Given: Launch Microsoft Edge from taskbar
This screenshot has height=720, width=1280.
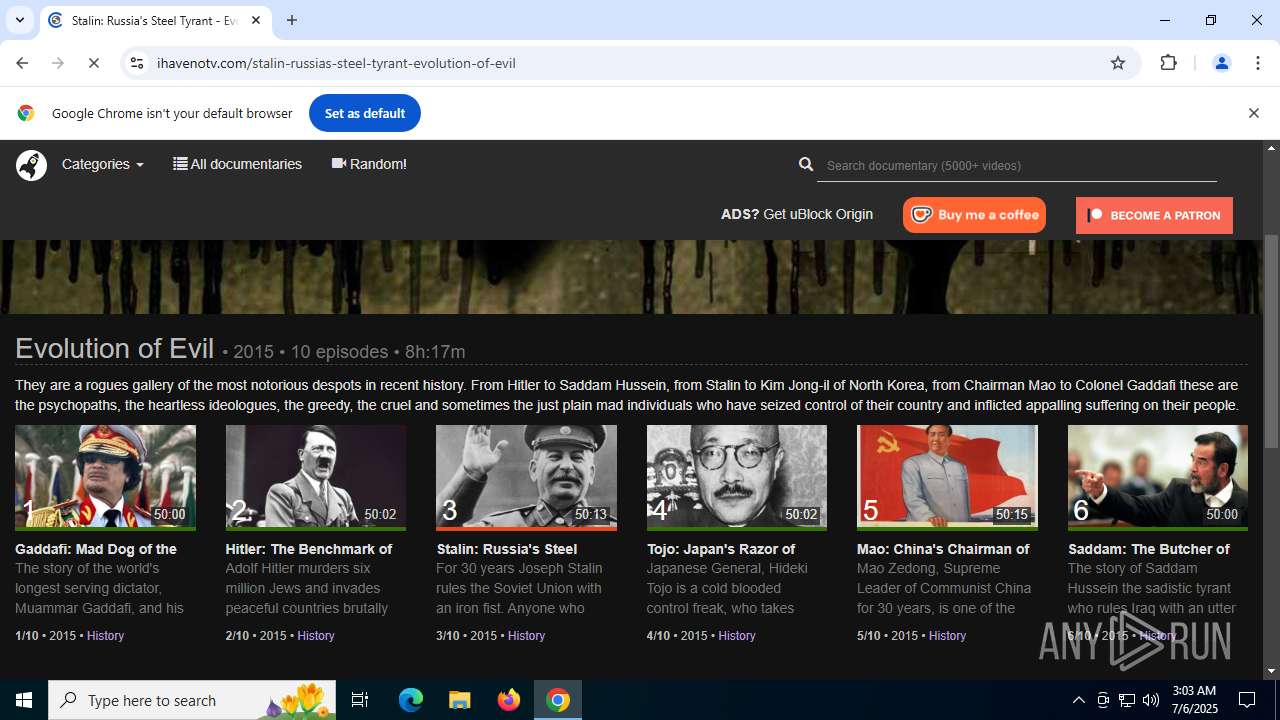Looking at the screenshot, I should pyautogui.click(x=411, y=700).
